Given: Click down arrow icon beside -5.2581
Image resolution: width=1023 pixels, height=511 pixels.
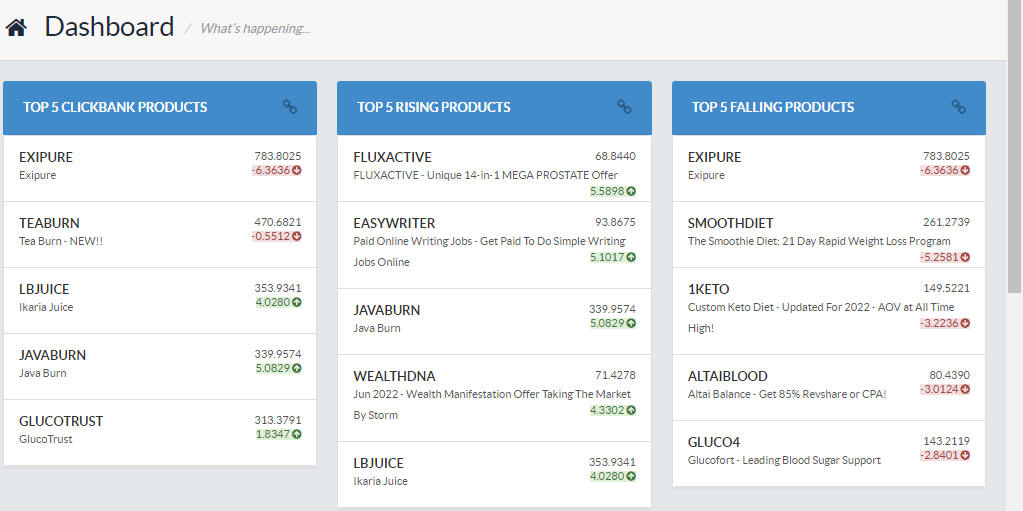Looking at the screenshot, I should 965,257.
